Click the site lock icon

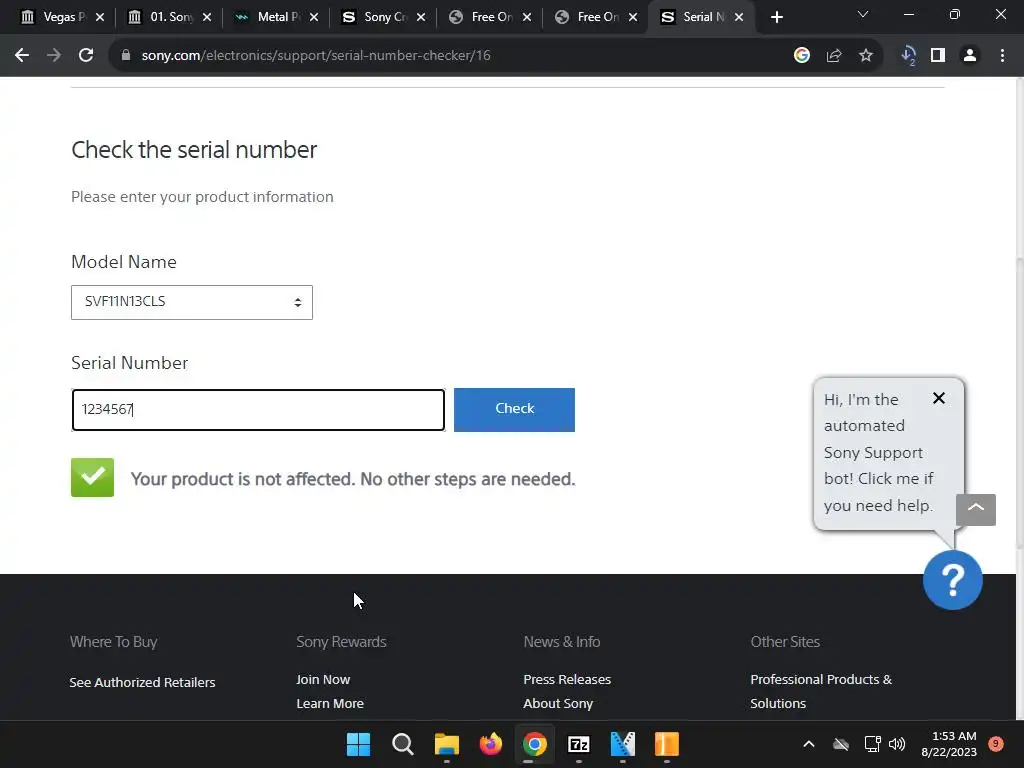click(x=126, y=56)
